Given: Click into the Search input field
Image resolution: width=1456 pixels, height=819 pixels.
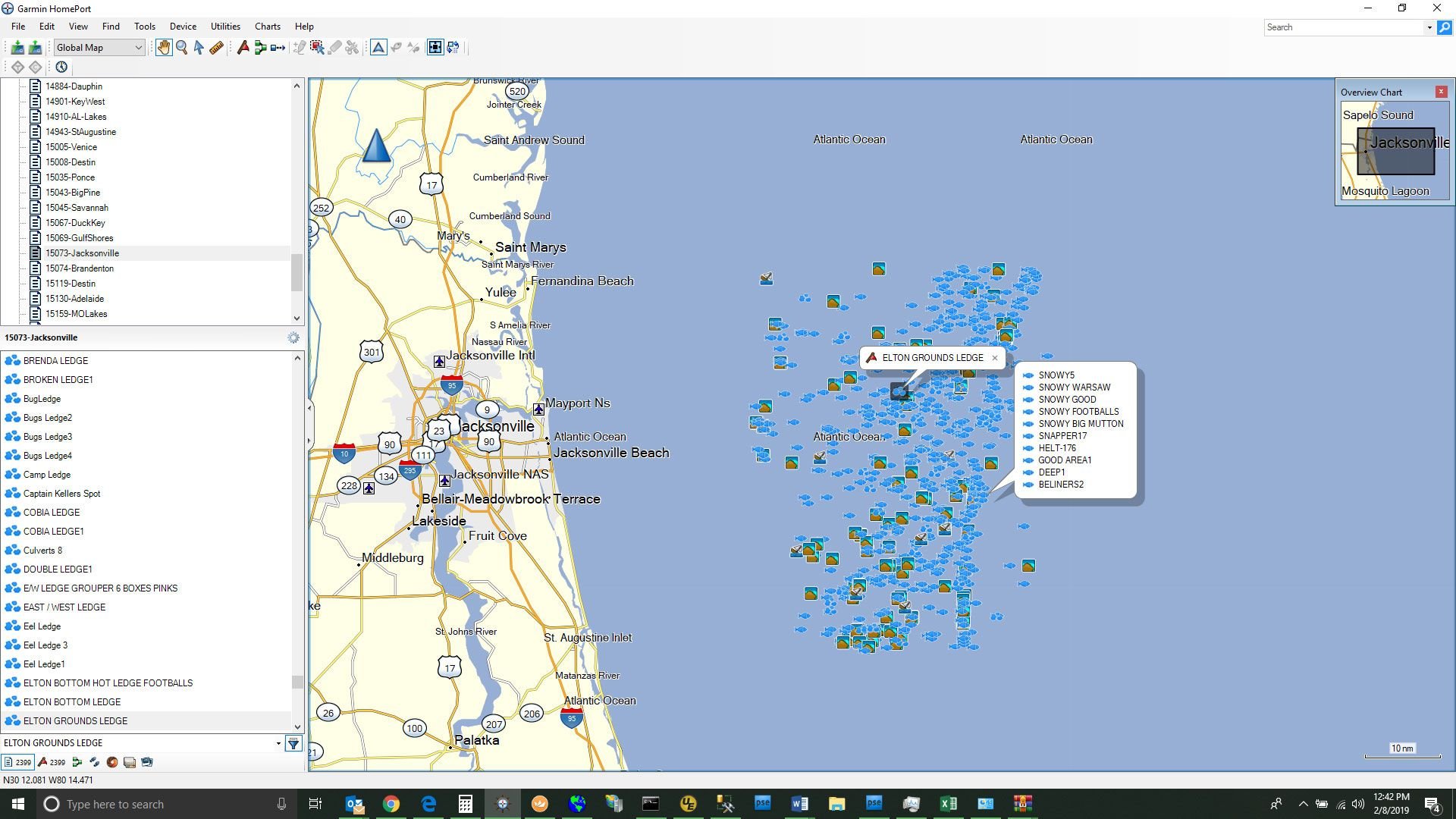Looking at the screenshot, I should pos(1345,27).
